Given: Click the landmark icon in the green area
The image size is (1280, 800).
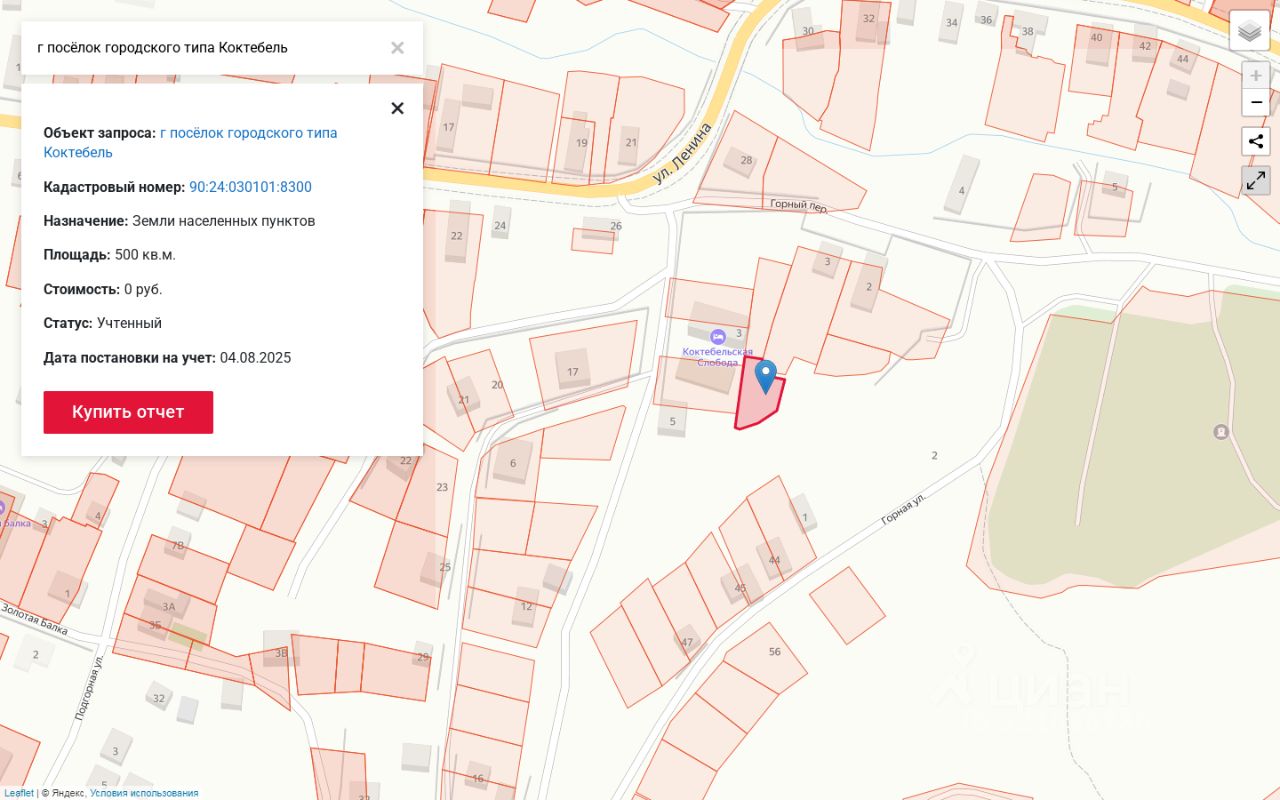Looking at the screenshot, I should click(1220, 432).
